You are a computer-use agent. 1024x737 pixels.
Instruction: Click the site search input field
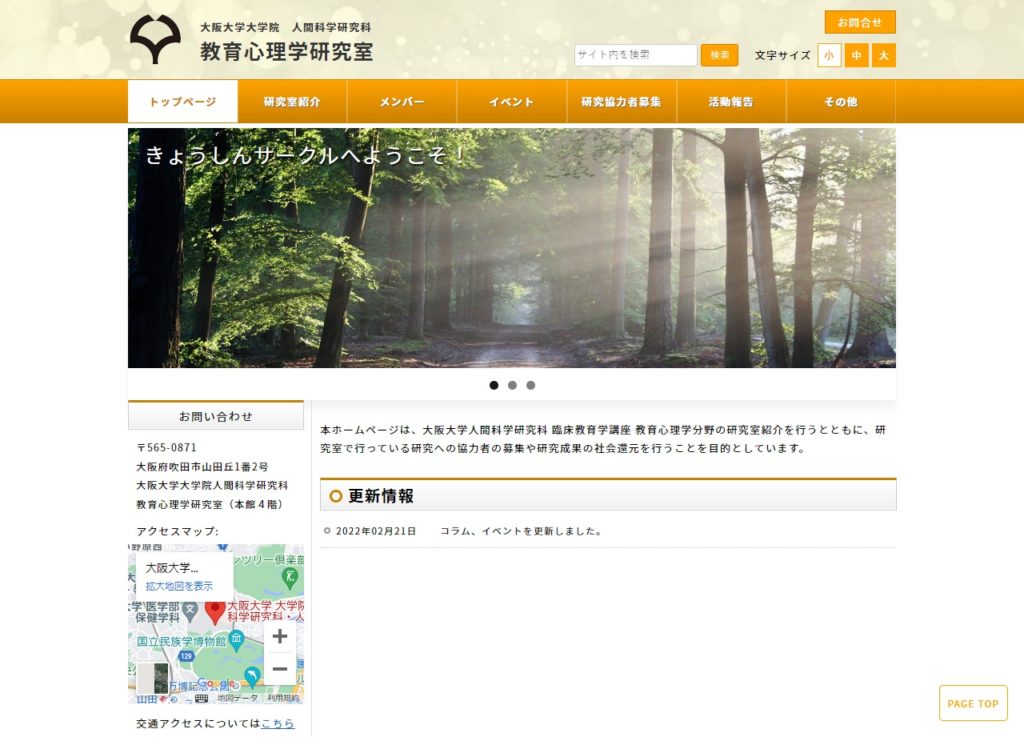(x=635, y=55)
